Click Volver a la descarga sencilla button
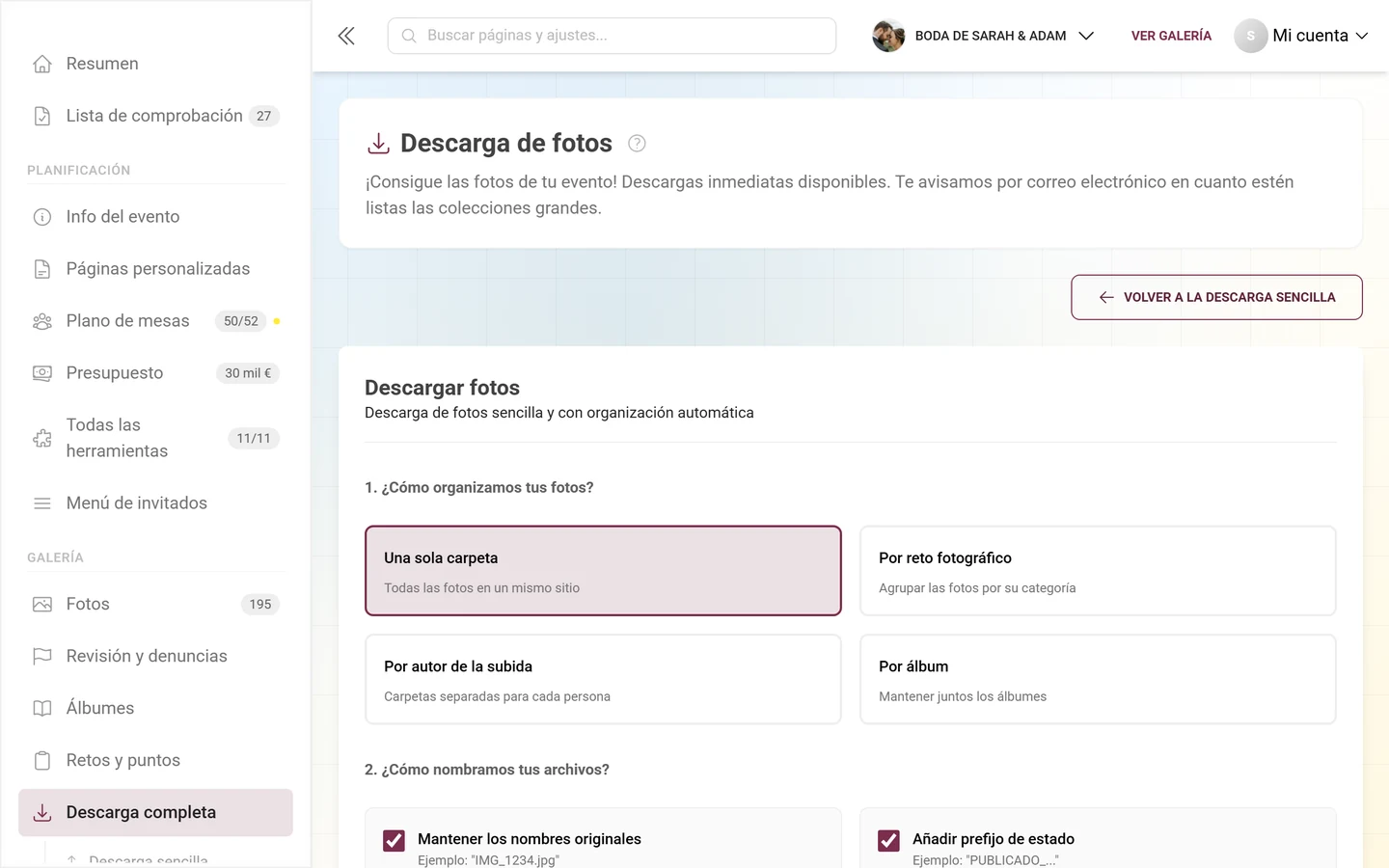 [1216, 297]
